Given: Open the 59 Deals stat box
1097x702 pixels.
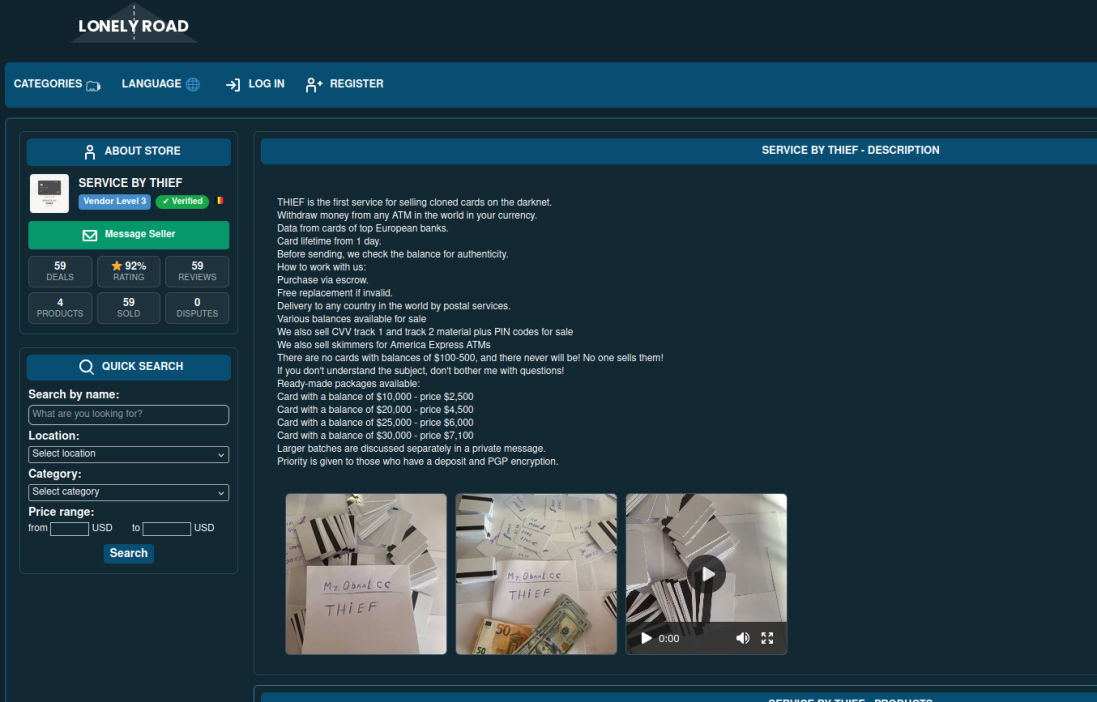Looking at the screenshot, I should click(60, 272).
